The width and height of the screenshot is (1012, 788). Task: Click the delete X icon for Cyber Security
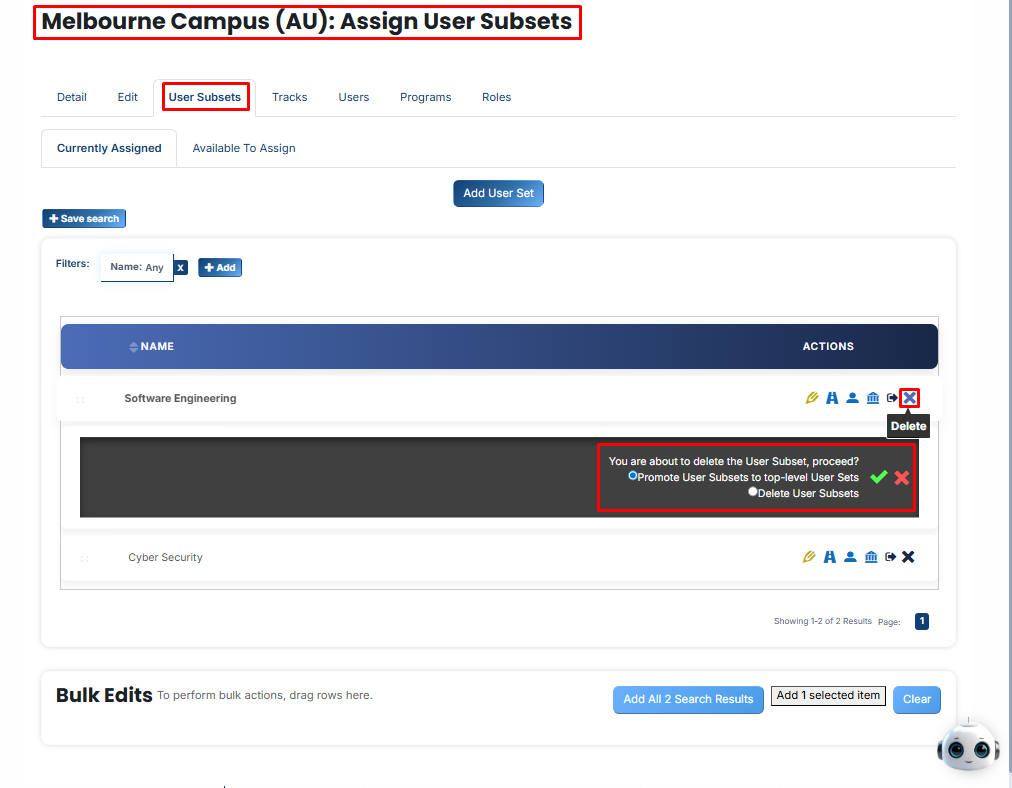(x=908, y=556)
